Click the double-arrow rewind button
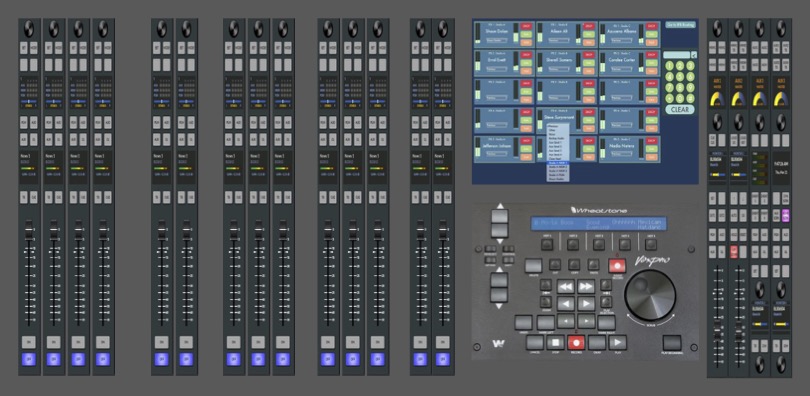810x396 pixels. point(566,287)
